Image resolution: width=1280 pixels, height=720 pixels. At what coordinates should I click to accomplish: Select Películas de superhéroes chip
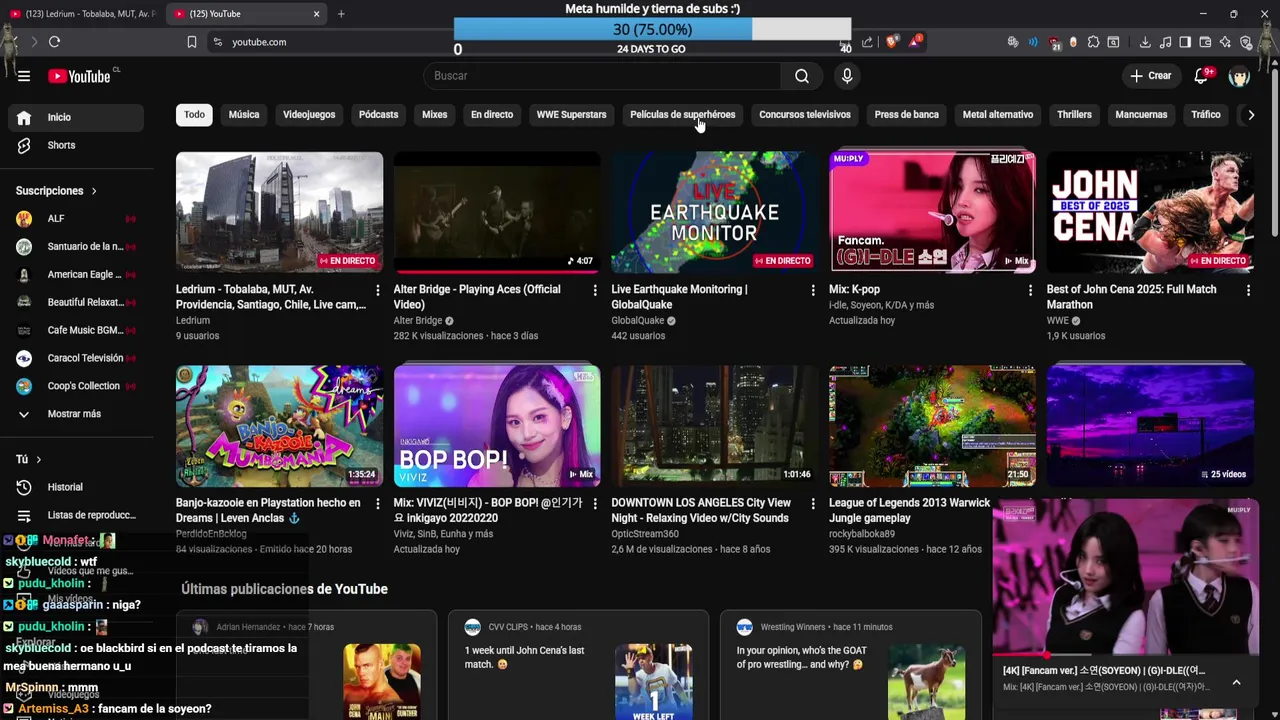(682, 115)
